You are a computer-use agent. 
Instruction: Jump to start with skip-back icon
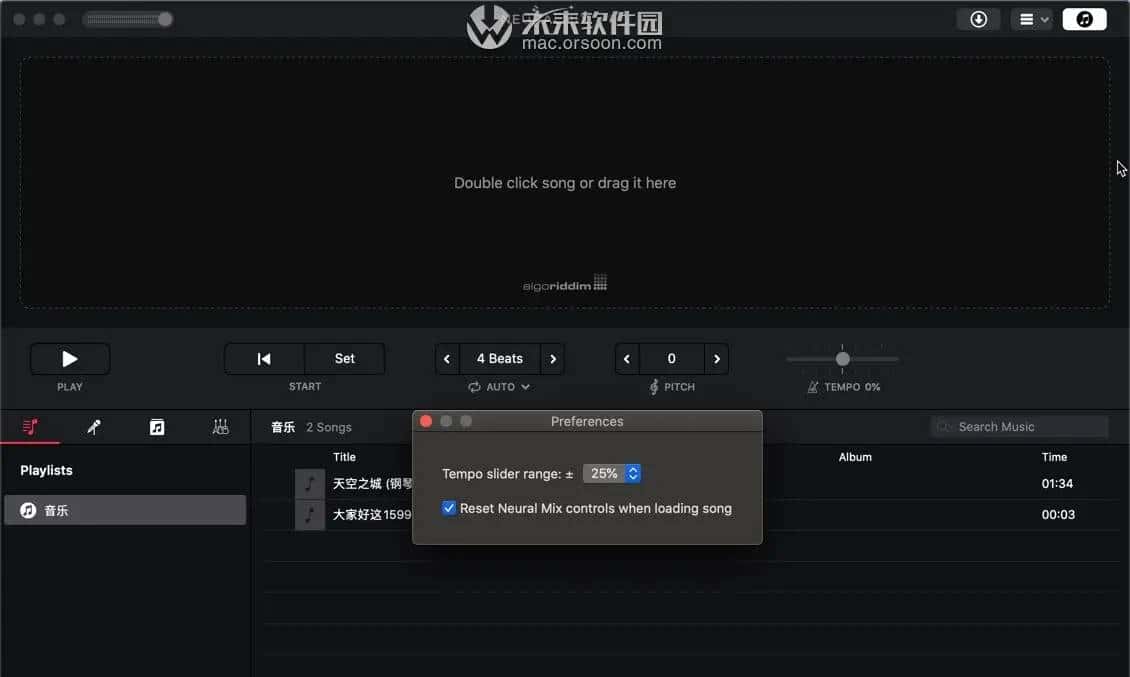tap(264, 359)
